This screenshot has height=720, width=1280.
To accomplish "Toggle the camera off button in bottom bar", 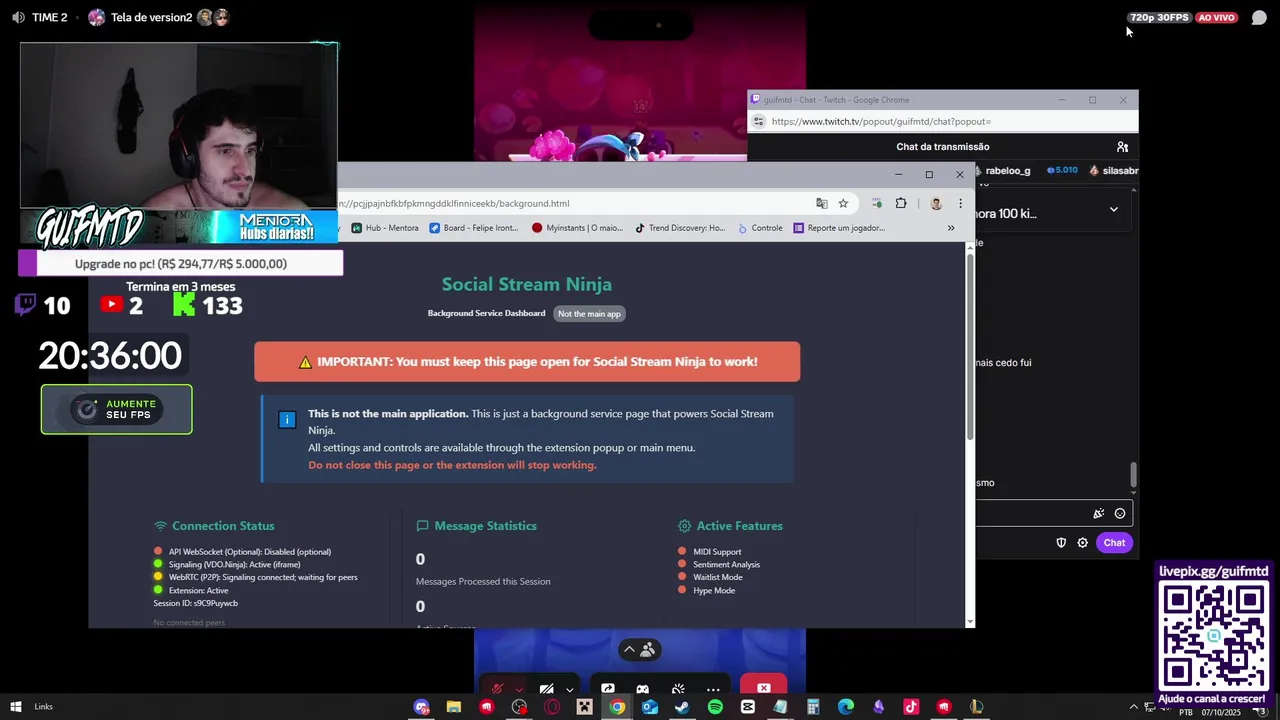I will pyautogui.click(x=546, y=689).
